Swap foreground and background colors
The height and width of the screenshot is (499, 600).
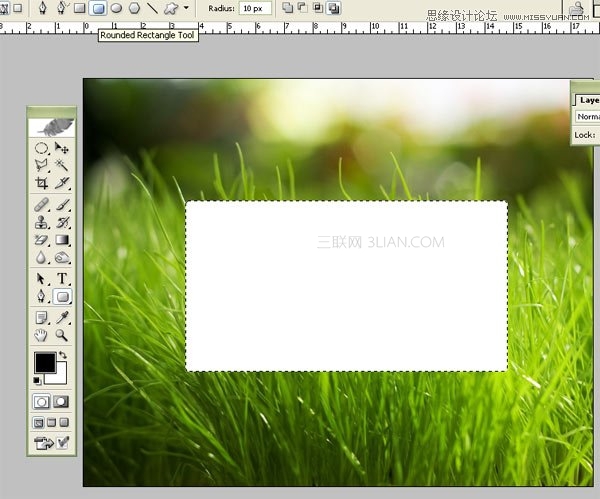tap(63, 355)
